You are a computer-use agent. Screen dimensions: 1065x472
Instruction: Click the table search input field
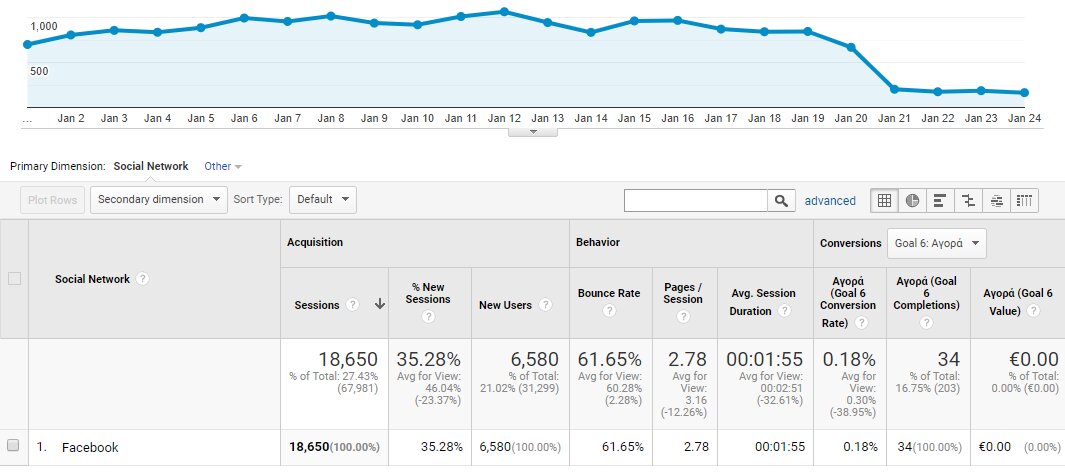[x=695, y=200]
